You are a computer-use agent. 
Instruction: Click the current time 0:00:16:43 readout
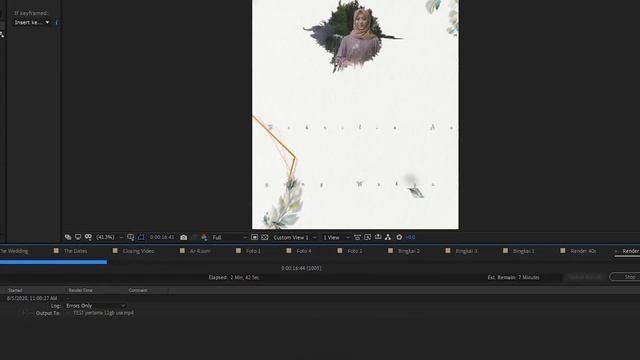(x=162, y=237)
